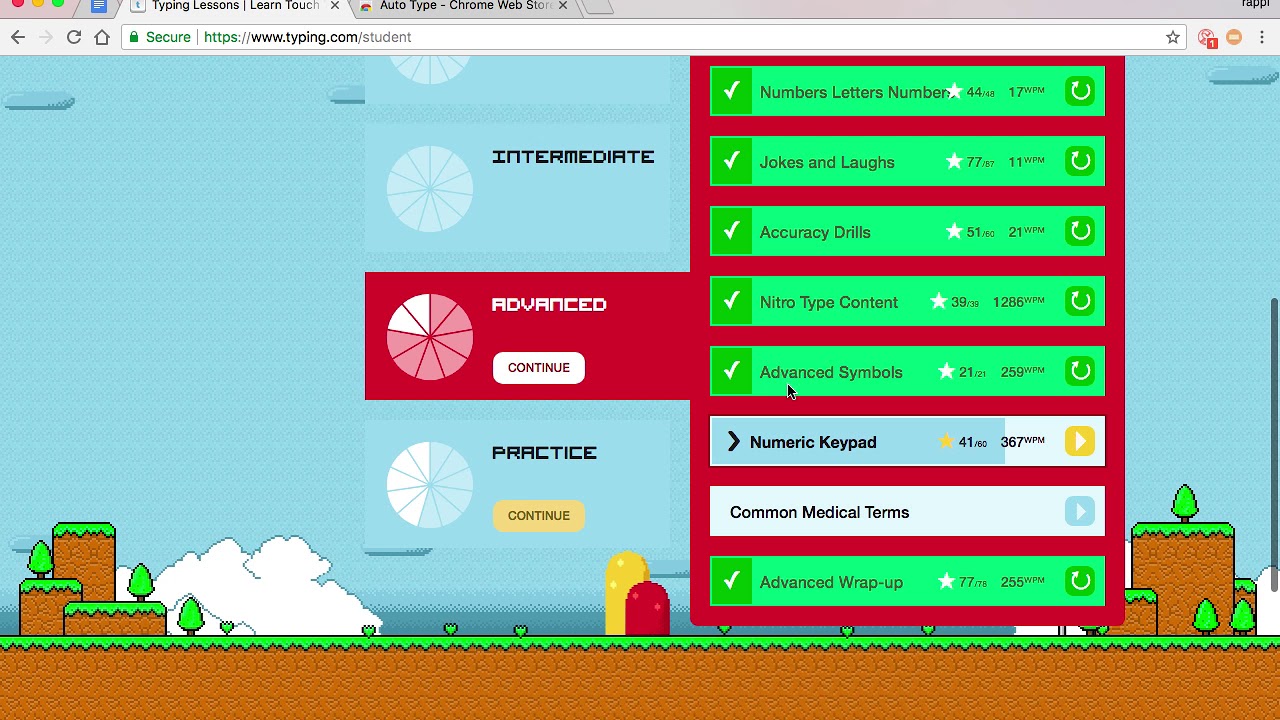The width and height of the screenshot is (1280, 720).
Task: Open the Chrome three-dot menu
Action: (1262, 37)
